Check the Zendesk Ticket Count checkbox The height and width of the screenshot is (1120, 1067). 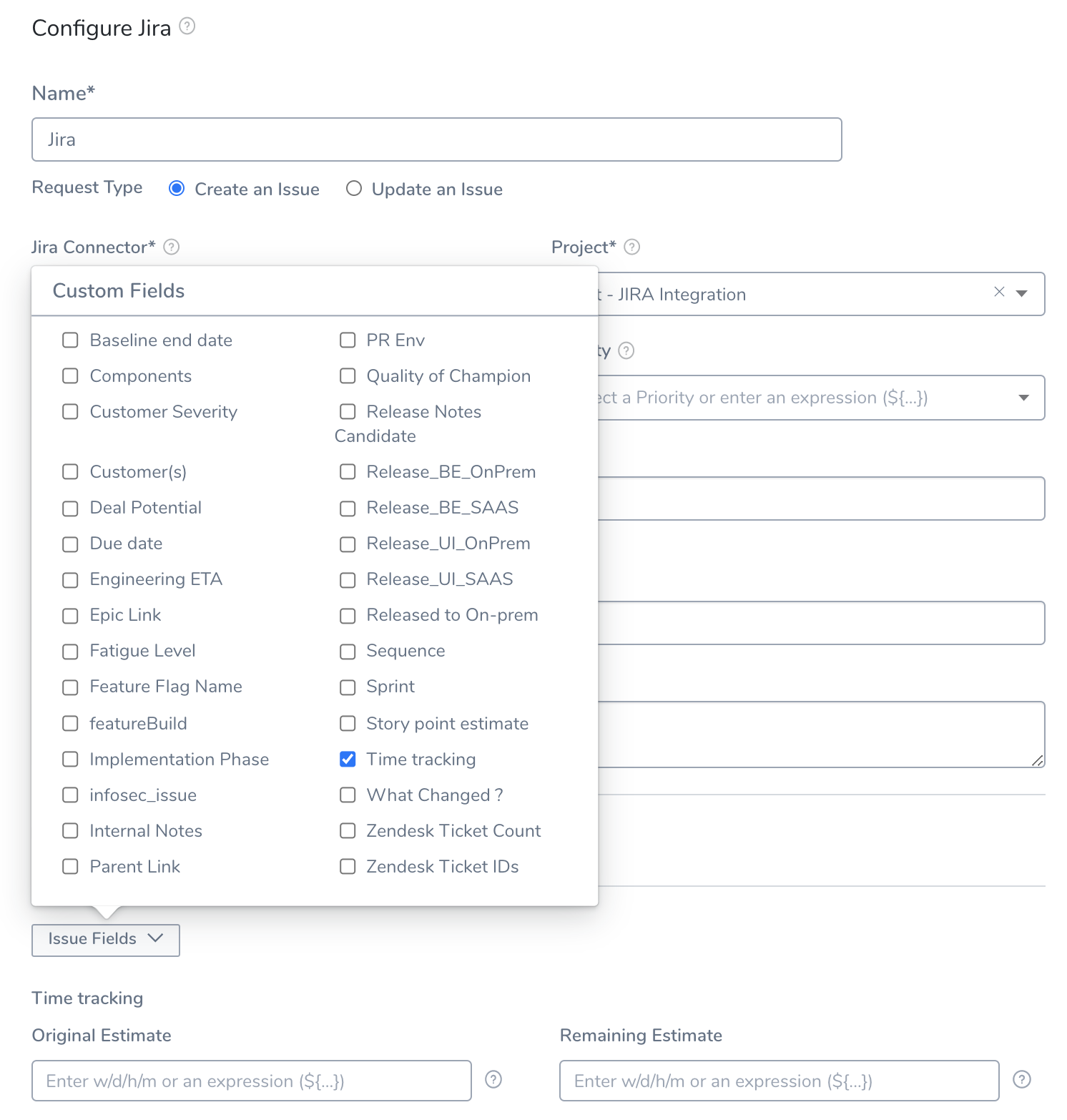[x=348, y=830]
